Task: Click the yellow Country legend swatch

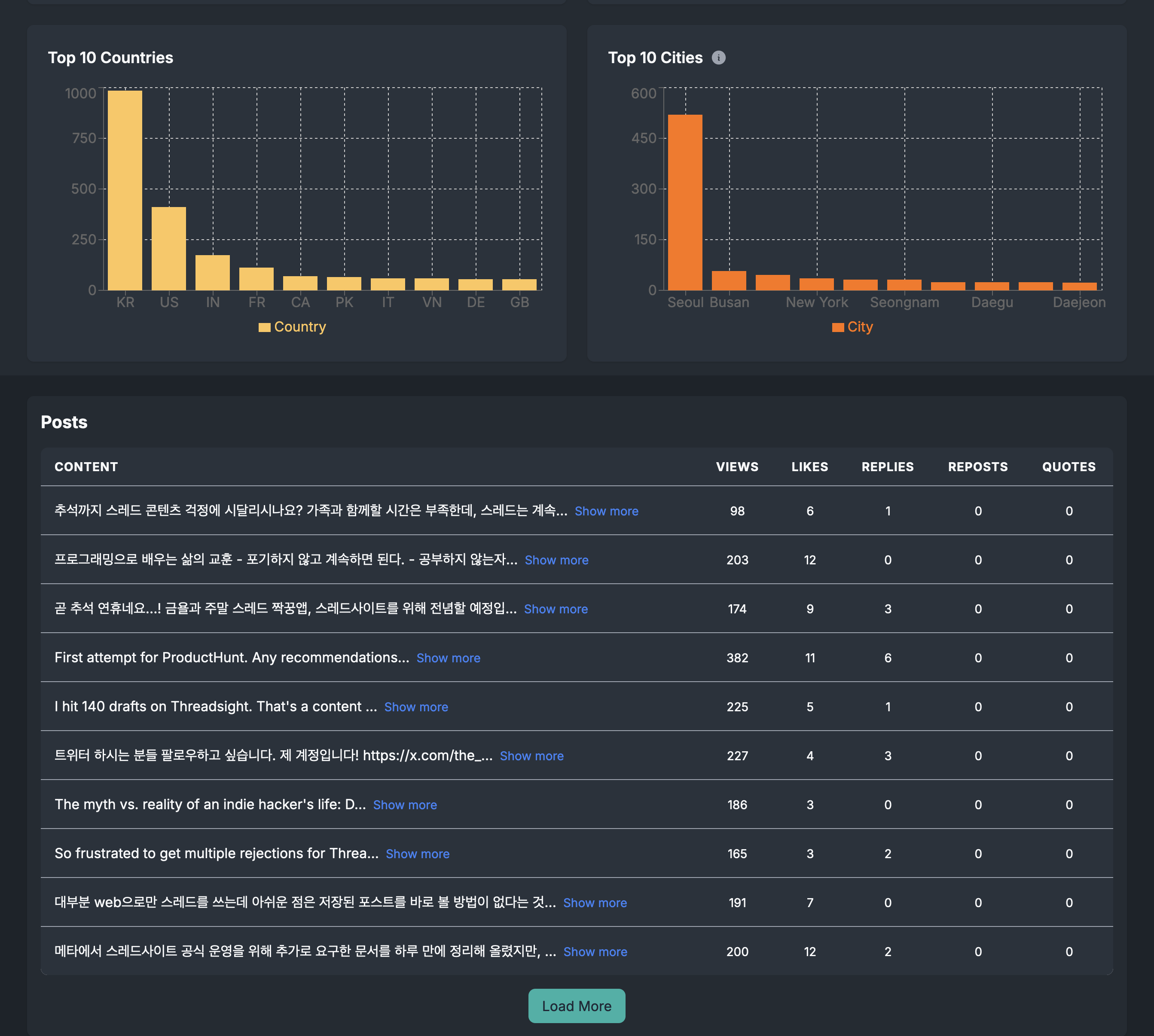Action: pyautogui.click(x=264, y=327)
